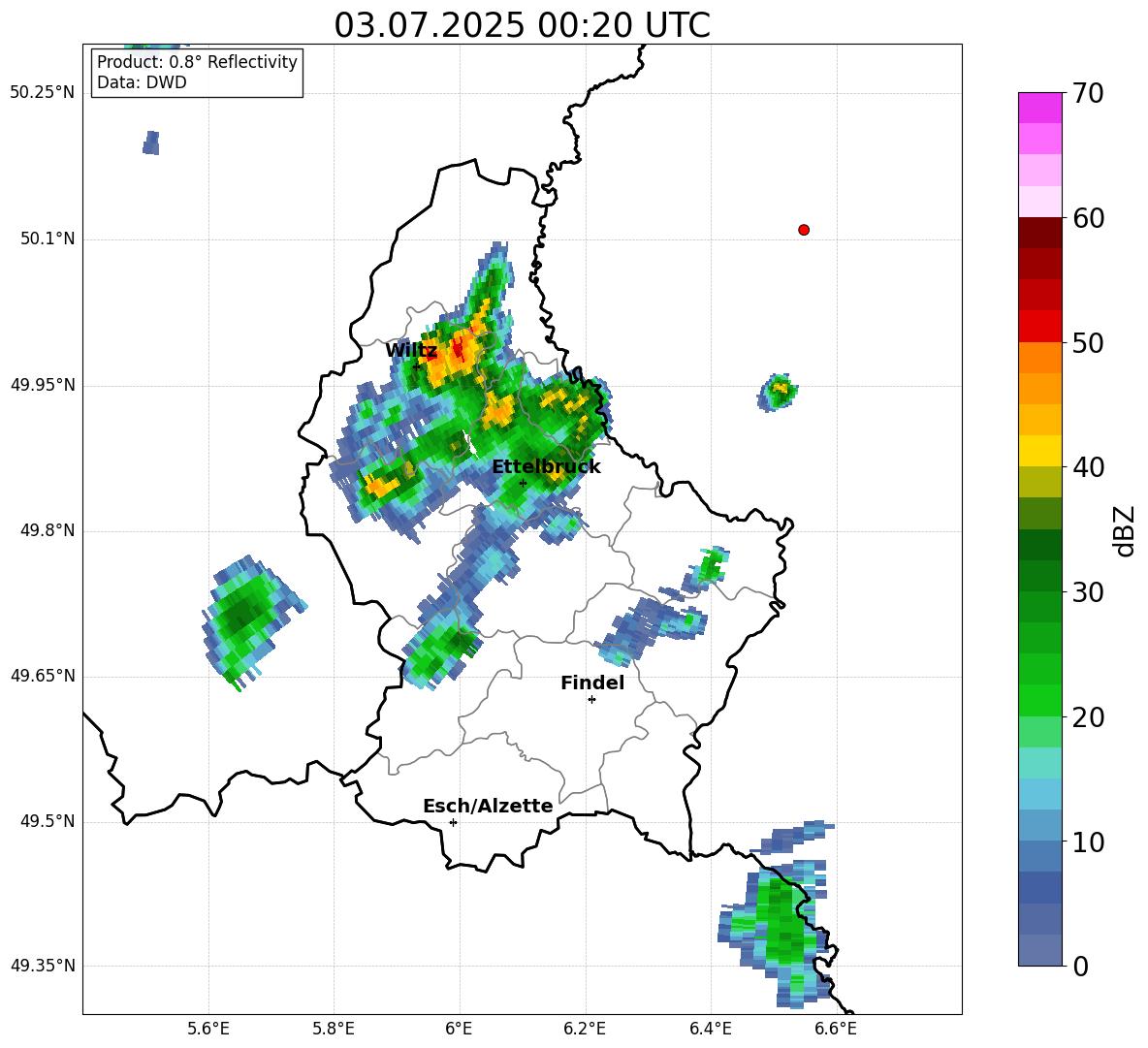Image resolution: width=1148 pixels, height=1048 pixels.
Task: Click the 49.8°N latitude label
Action: pyautogui.click(x=48, y=530)
